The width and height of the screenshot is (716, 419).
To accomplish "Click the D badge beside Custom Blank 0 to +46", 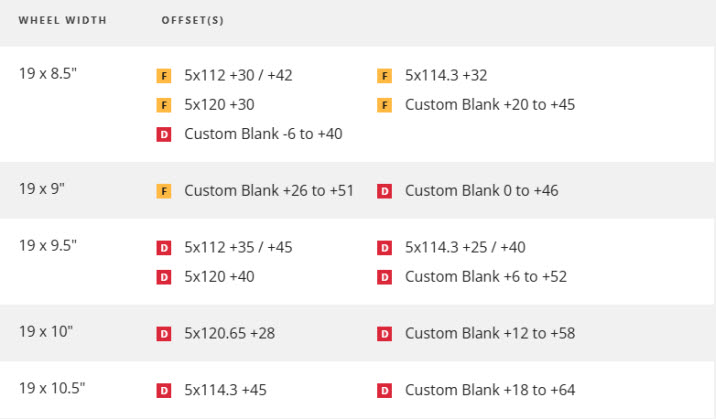I will [x=384, y=191].
